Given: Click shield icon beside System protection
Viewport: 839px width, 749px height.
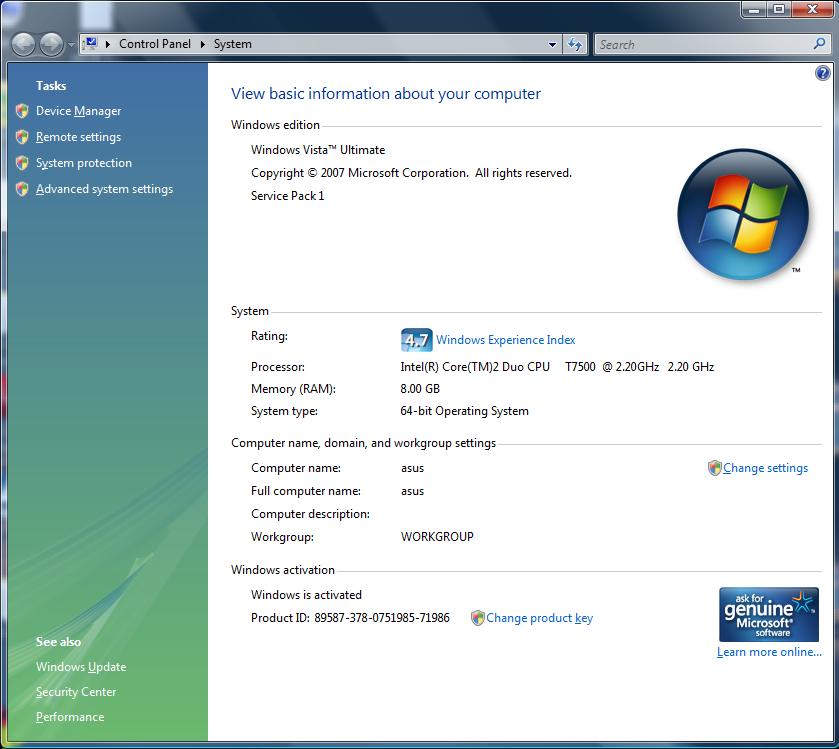Looking at the screenshot, I should (22, 163).
